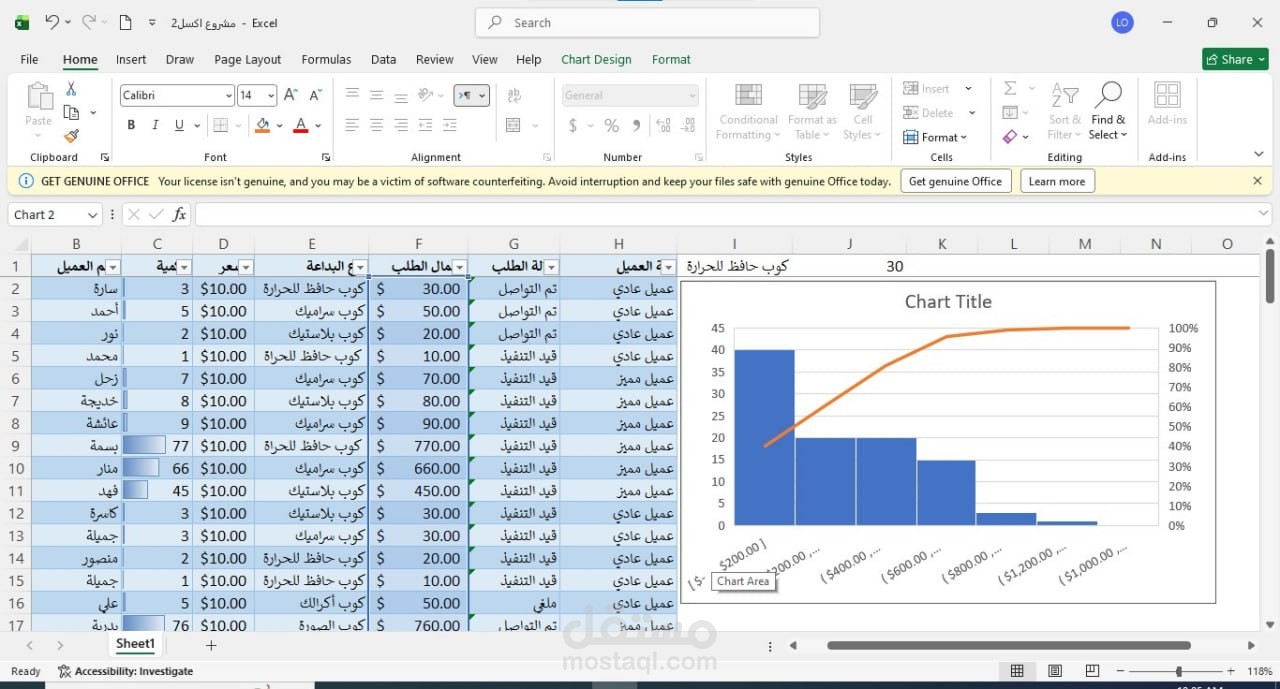The height and width of the screenshot is (689, 1280).
Task: Customize Quick Access Toolbar dropdown
Action: tap(152, 22)
